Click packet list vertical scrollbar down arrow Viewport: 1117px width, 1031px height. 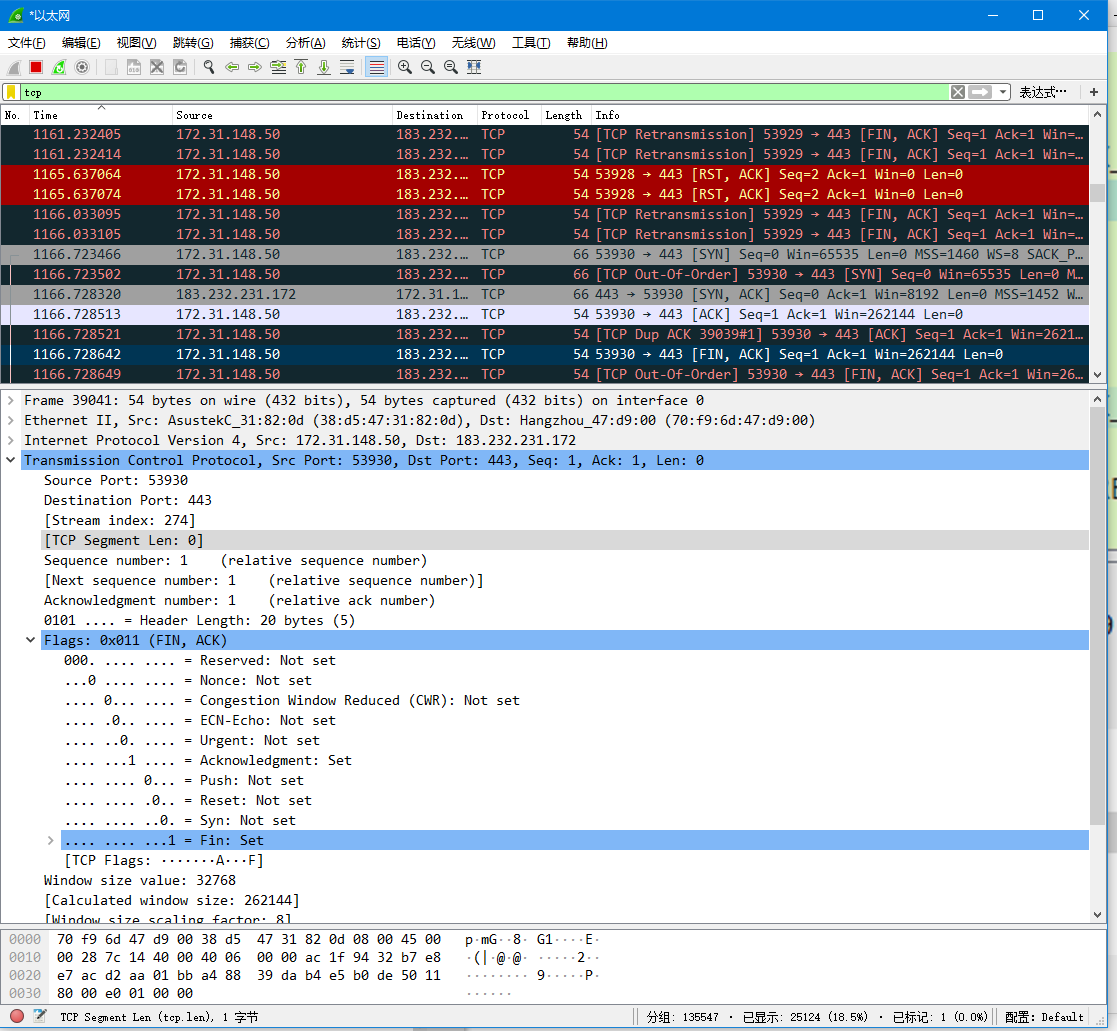tap(1097, 375)
